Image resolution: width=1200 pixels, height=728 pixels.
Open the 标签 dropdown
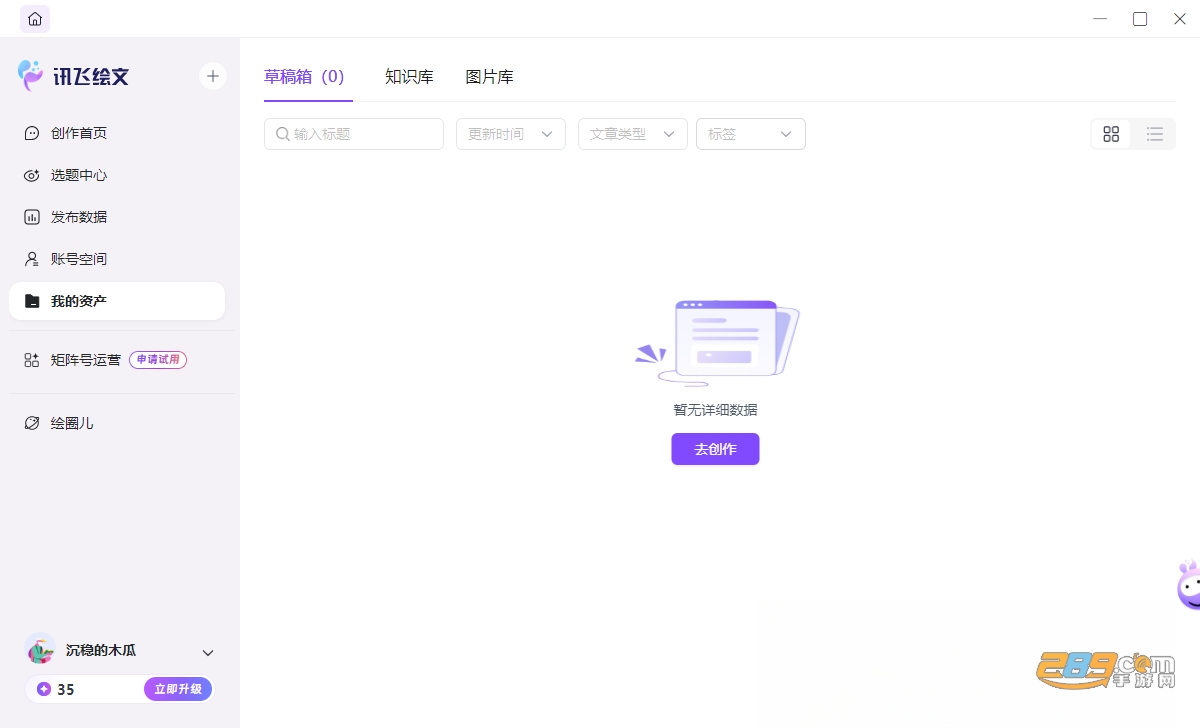click(x=751, y=134)
